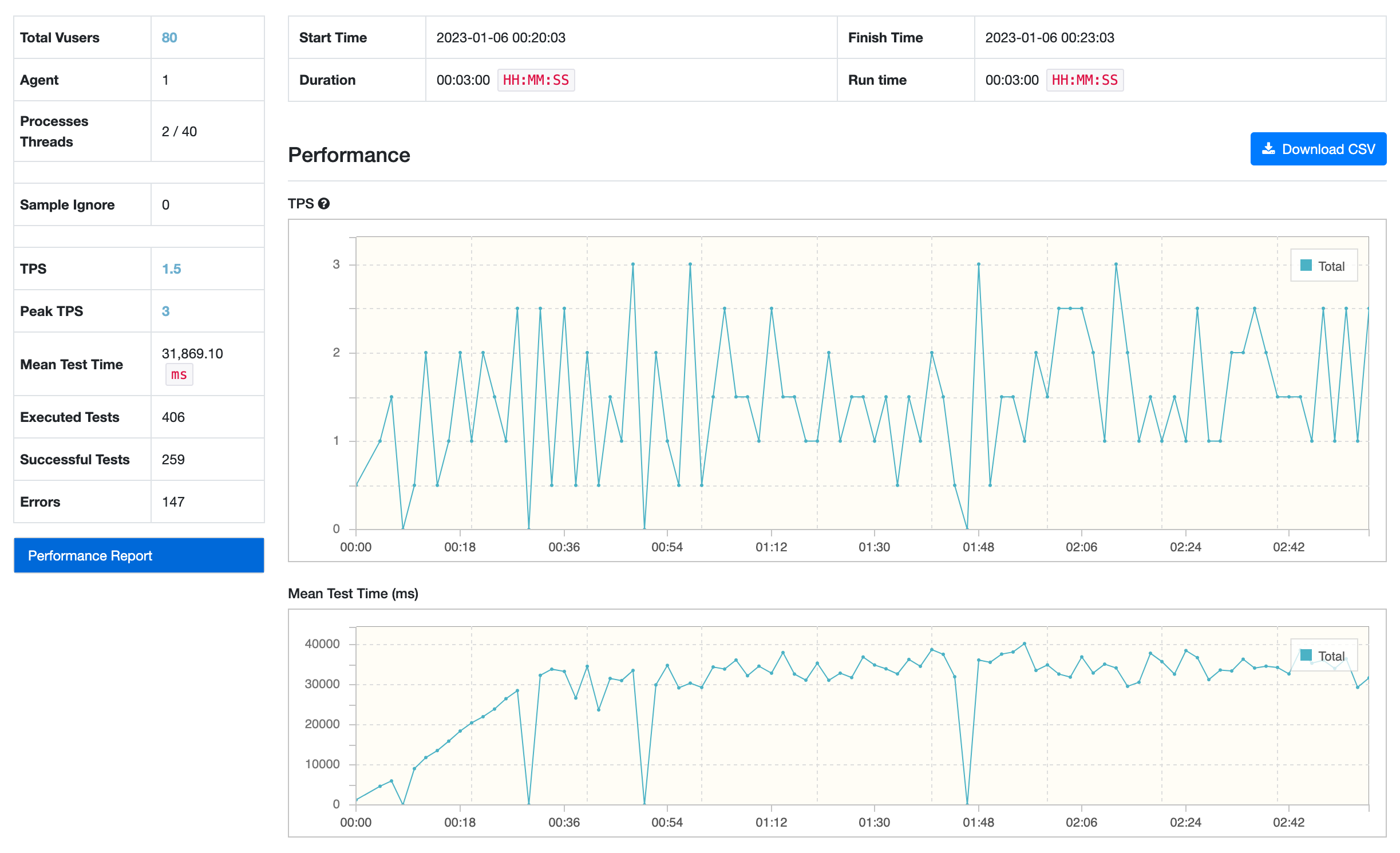The image size is (1400, 853).
Task: Click the Total Vusers value 80
Action: click(169, 38)
